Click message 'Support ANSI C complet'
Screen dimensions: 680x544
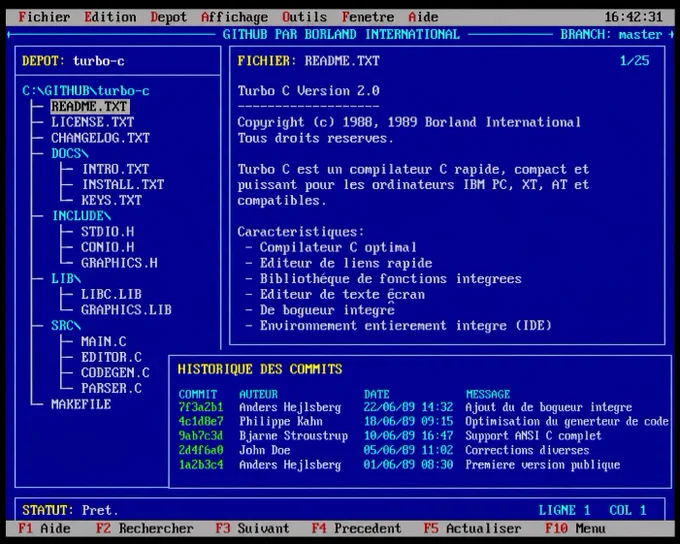click(x=533, y=436)
